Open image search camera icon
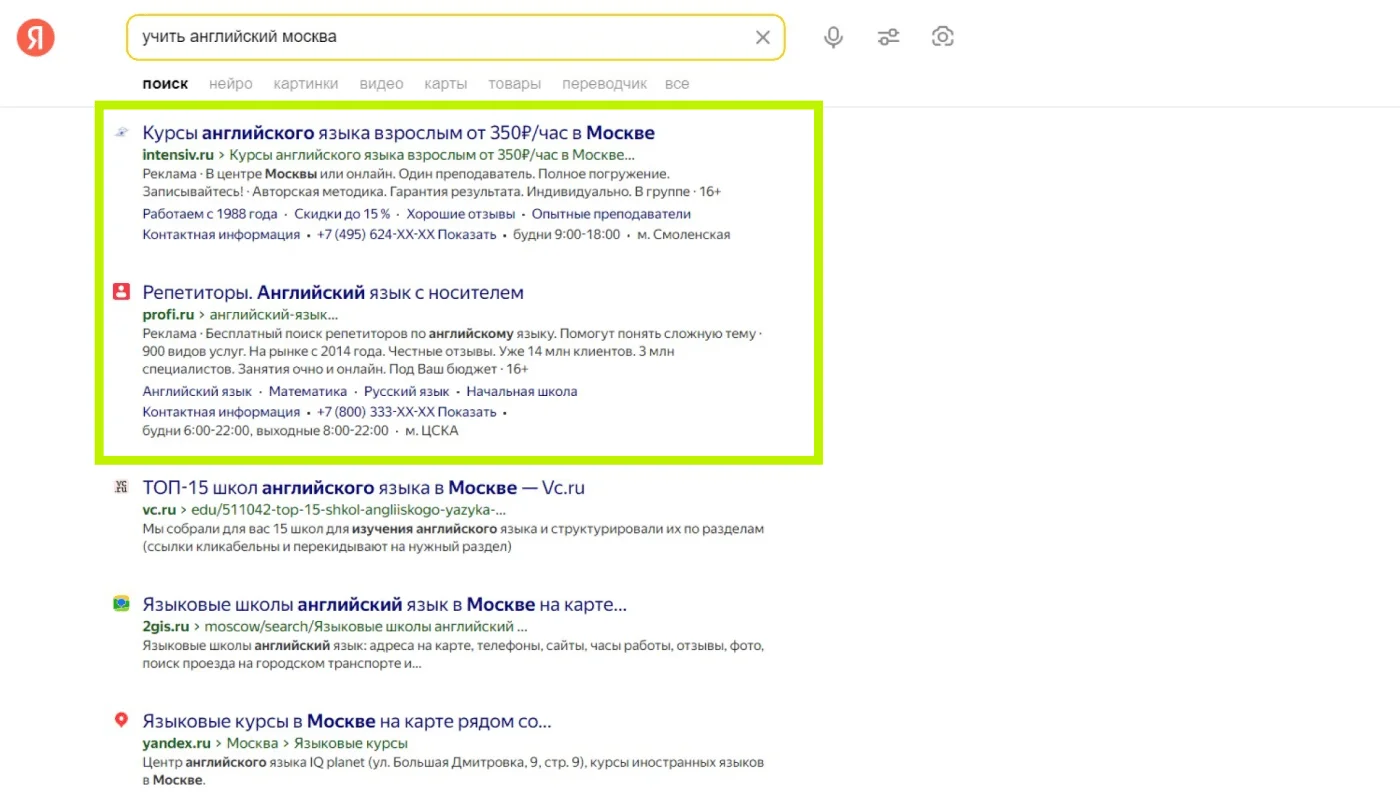This screenshot has width=1400, height=792. click(942, 37)
